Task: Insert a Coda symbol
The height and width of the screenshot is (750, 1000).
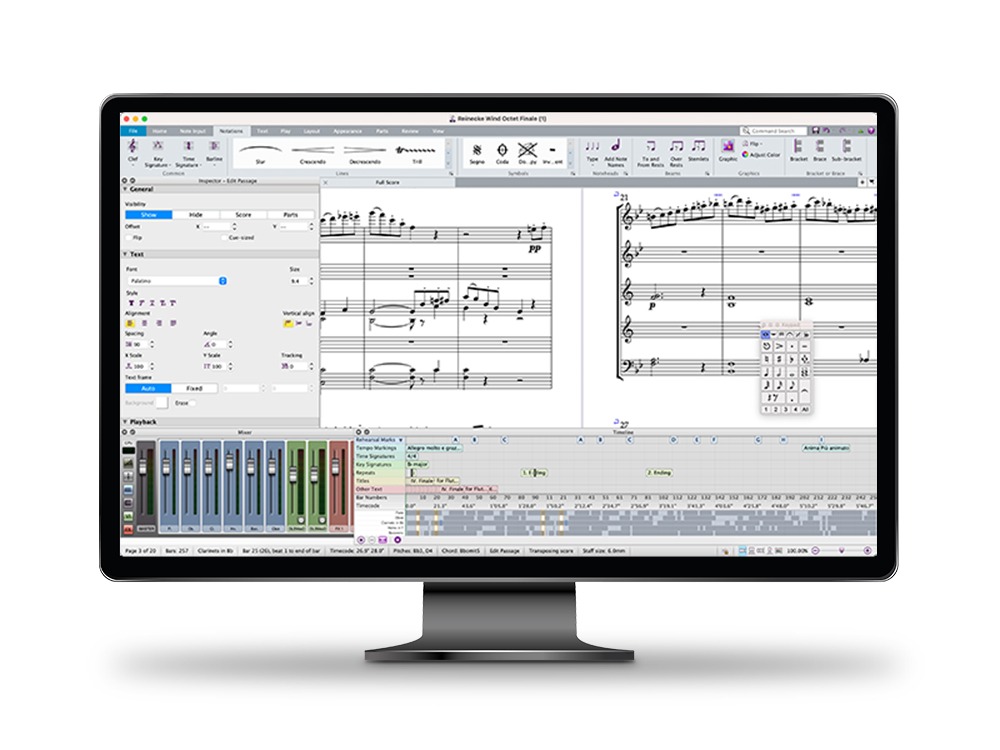Action: [x=500, y=150]
